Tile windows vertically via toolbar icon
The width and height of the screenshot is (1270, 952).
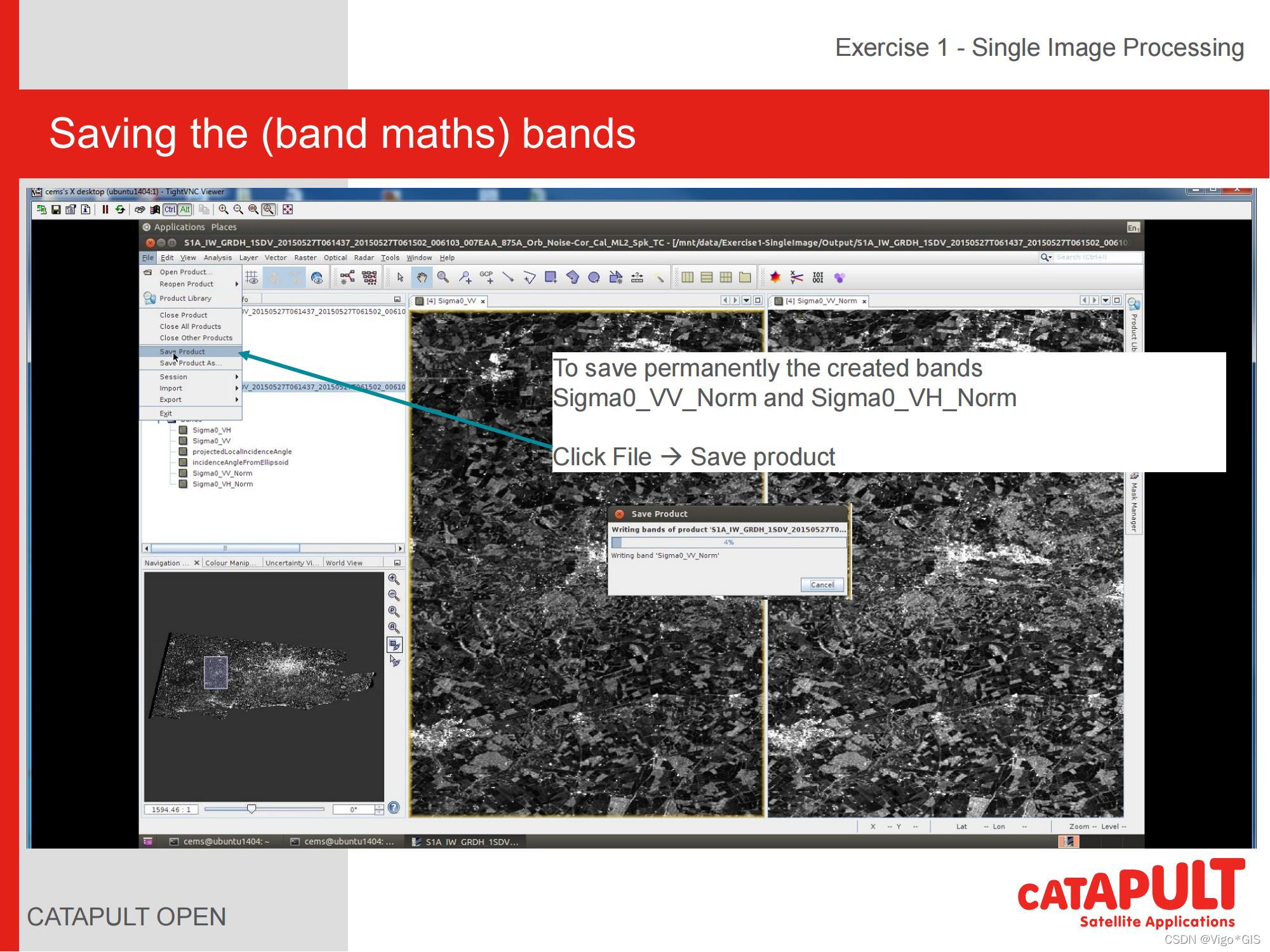[x=707, y=277]
